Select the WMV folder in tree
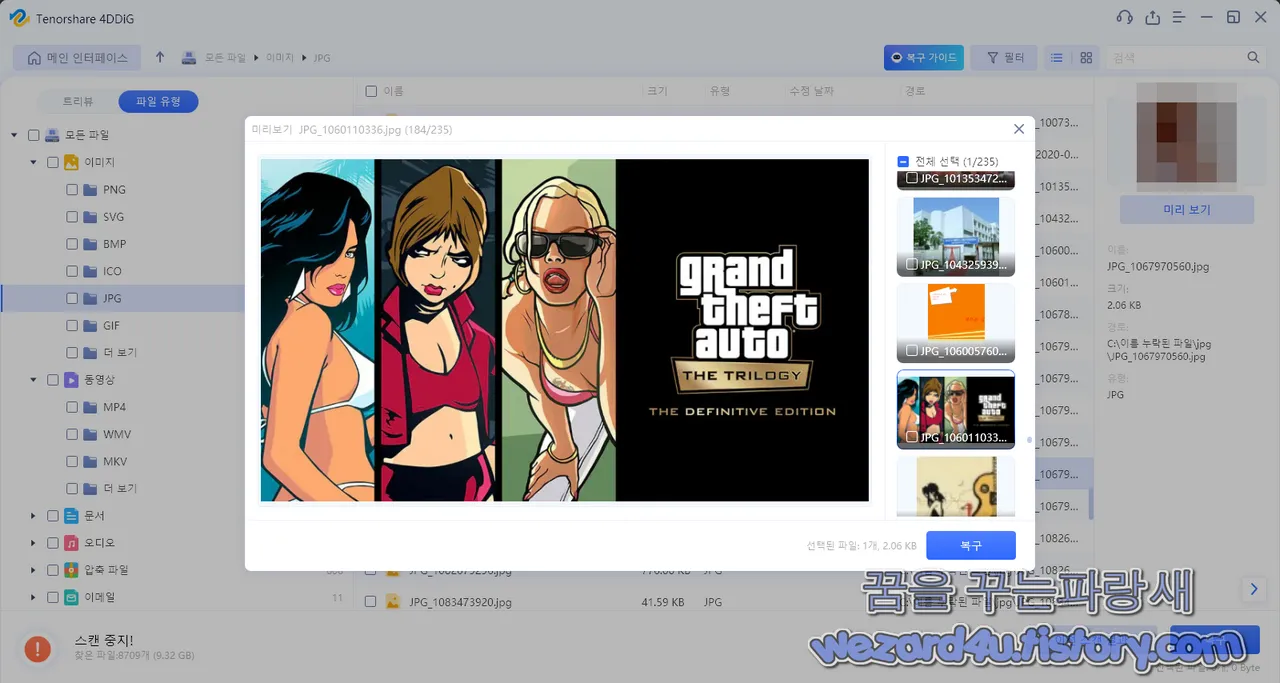The height and width of the screenshot is (683, 1280). click(x=116, y=434)
